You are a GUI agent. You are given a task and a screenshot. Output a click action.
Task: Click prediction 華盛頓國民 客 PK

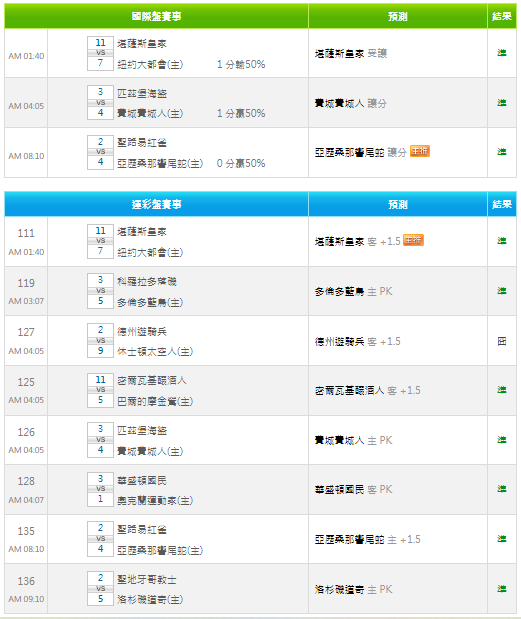click(x=354, y=490)
